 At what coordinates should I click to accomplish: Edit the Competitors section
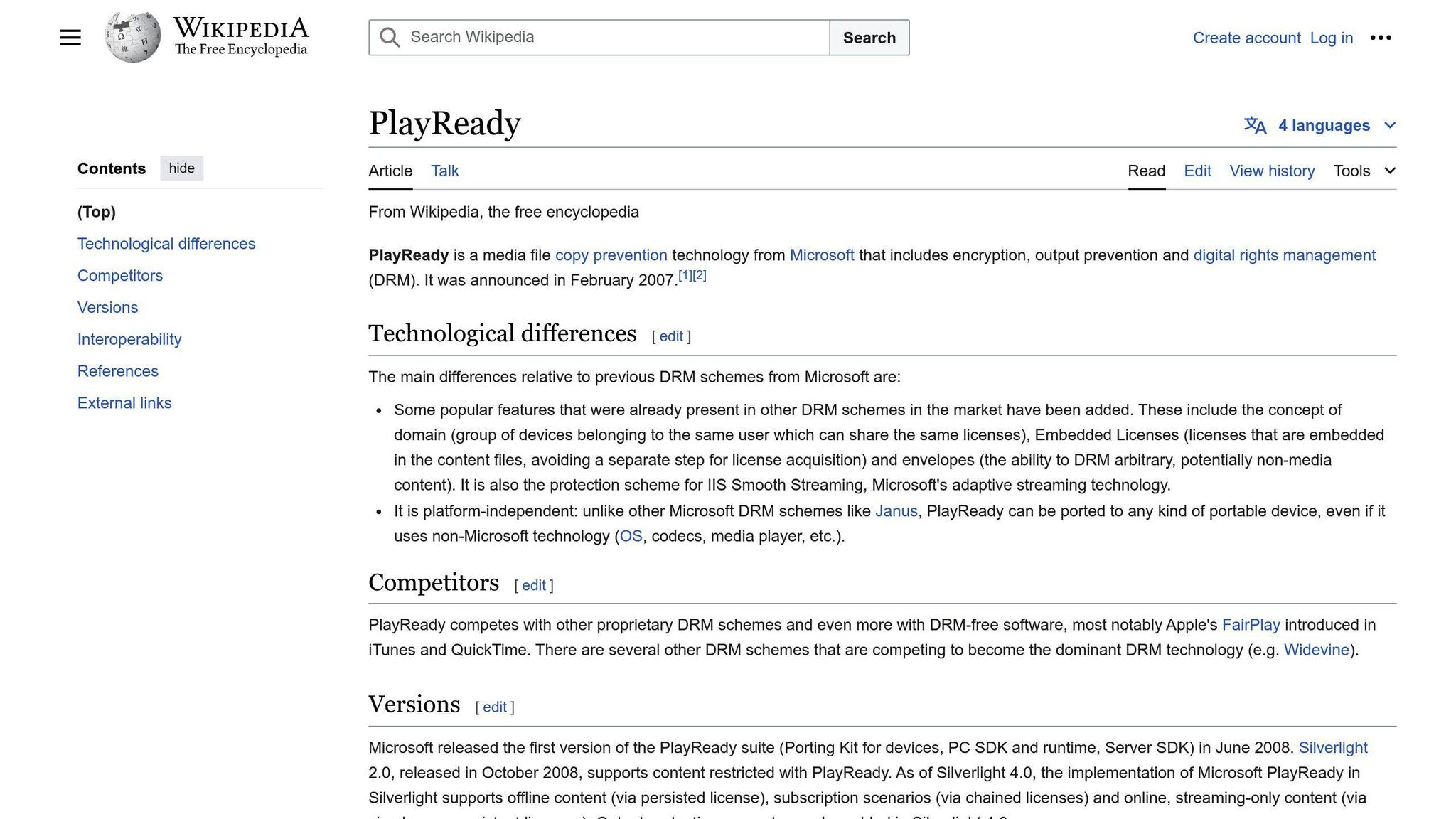tap(534, 585)
